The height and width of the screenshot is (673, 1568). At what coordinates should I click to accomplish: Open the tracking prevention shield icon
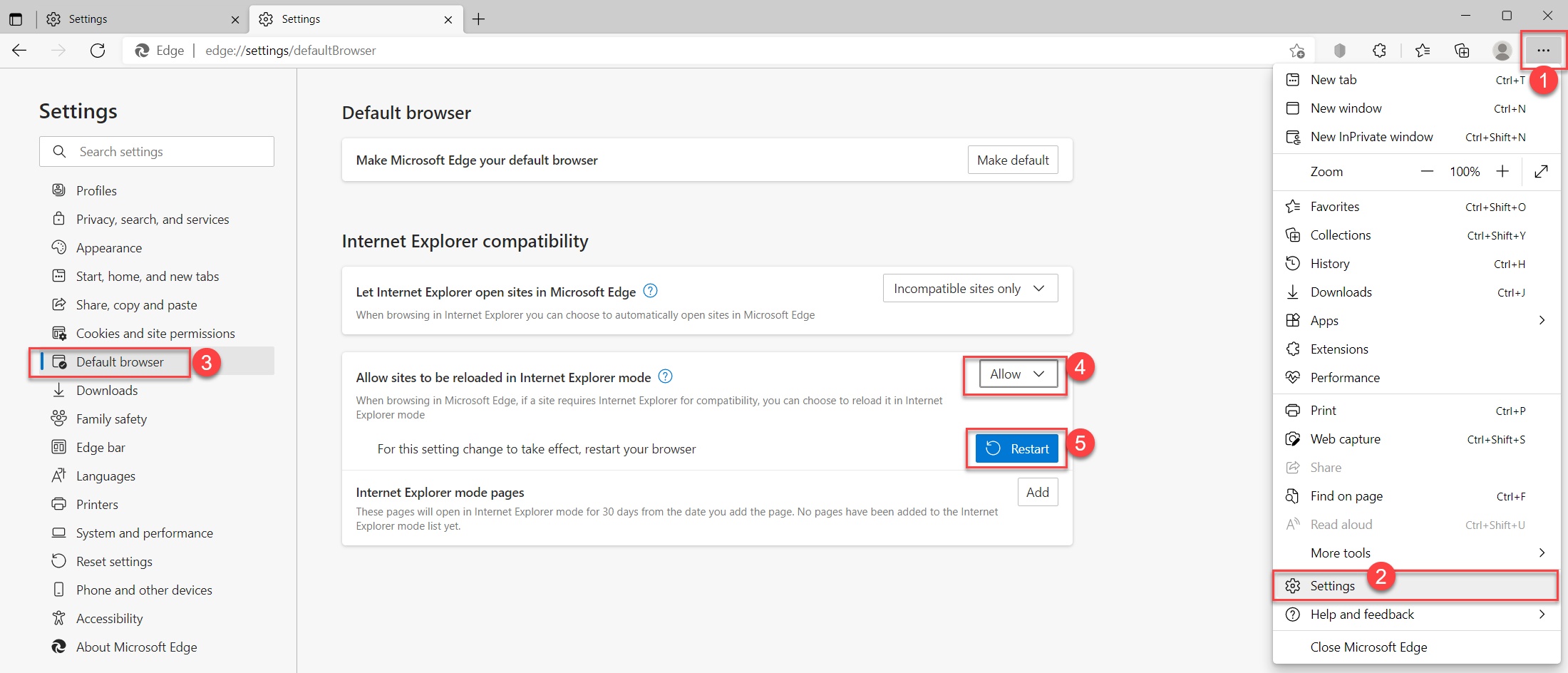pyautogui.click(x=1340, y=51)
